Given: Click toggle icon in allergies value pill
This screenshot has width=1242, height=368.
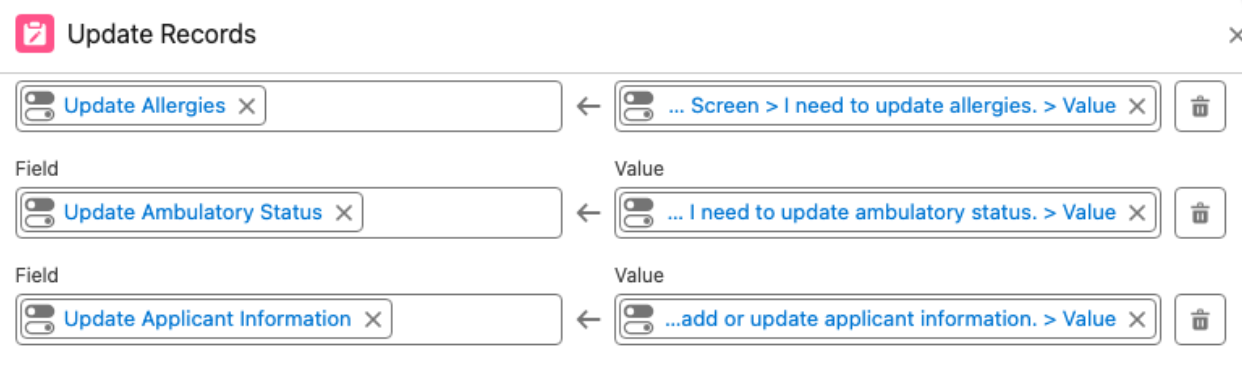Looking at the screenshot, I should click(639, 106).
